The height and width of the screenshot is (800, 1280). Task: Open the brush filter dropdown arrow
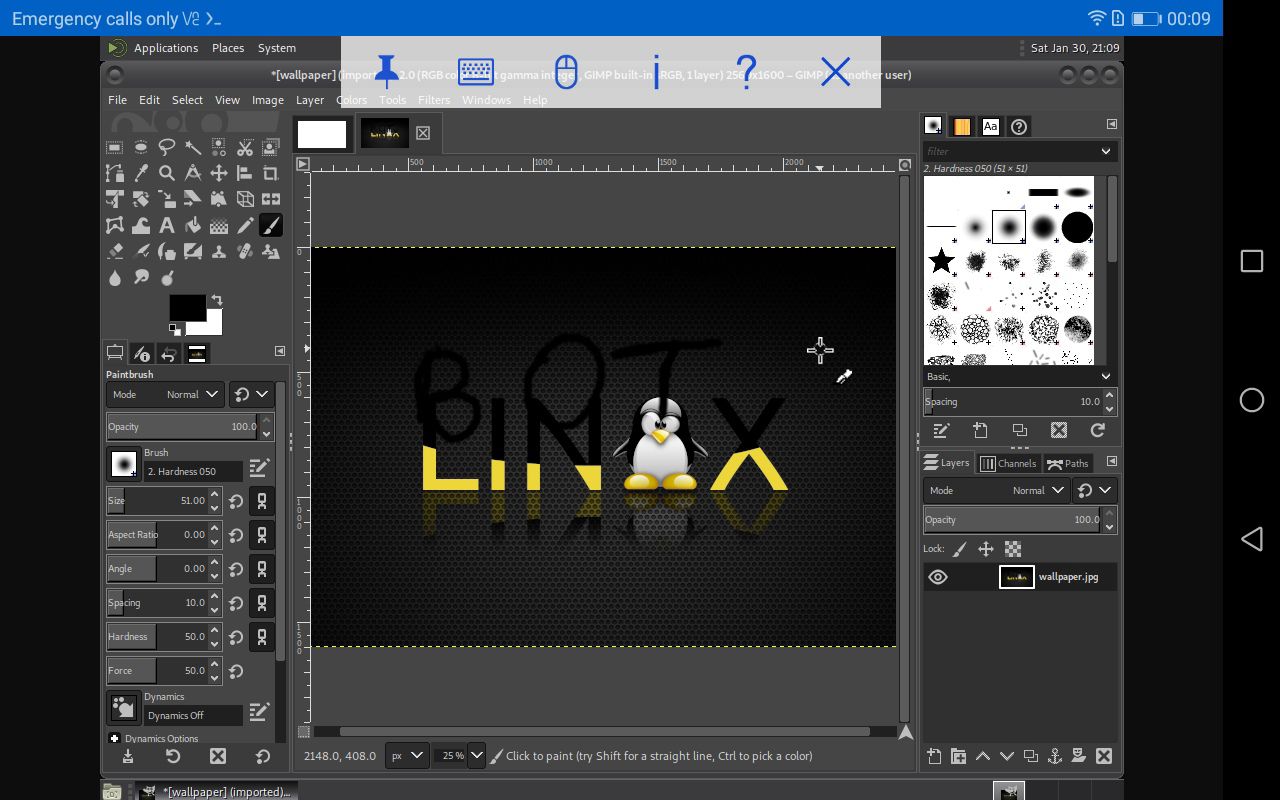click(x=1106, y=151)
